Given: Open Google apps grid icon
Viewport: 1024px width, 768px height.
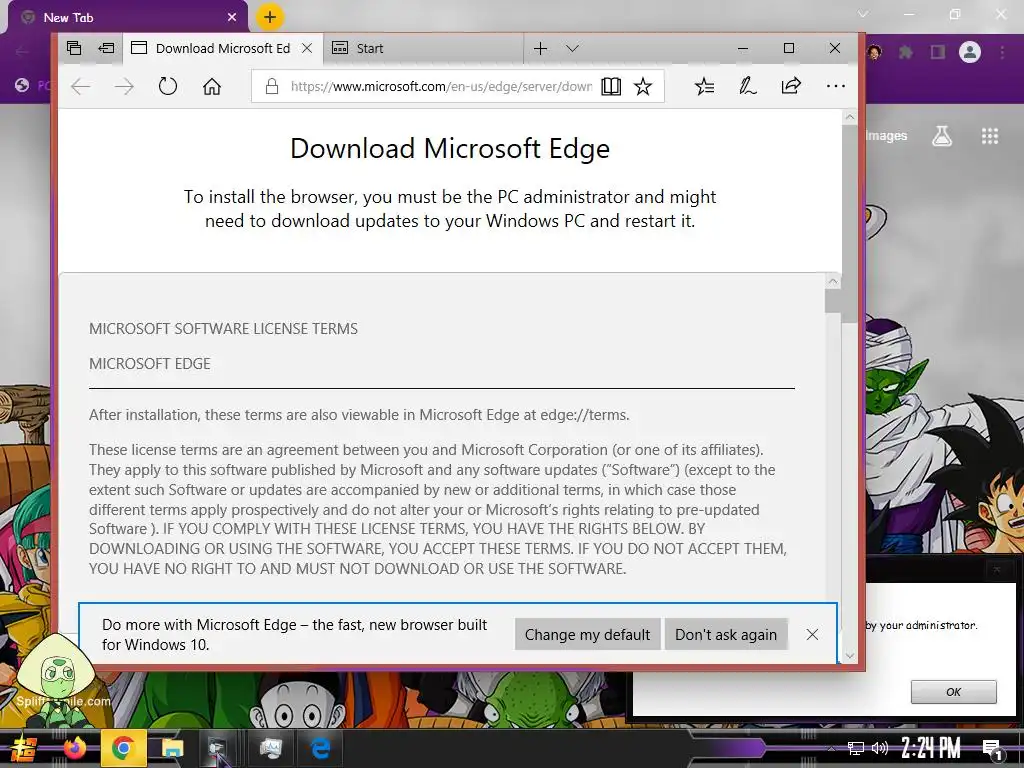Looking at the screenshot, I should pos(990,136).
